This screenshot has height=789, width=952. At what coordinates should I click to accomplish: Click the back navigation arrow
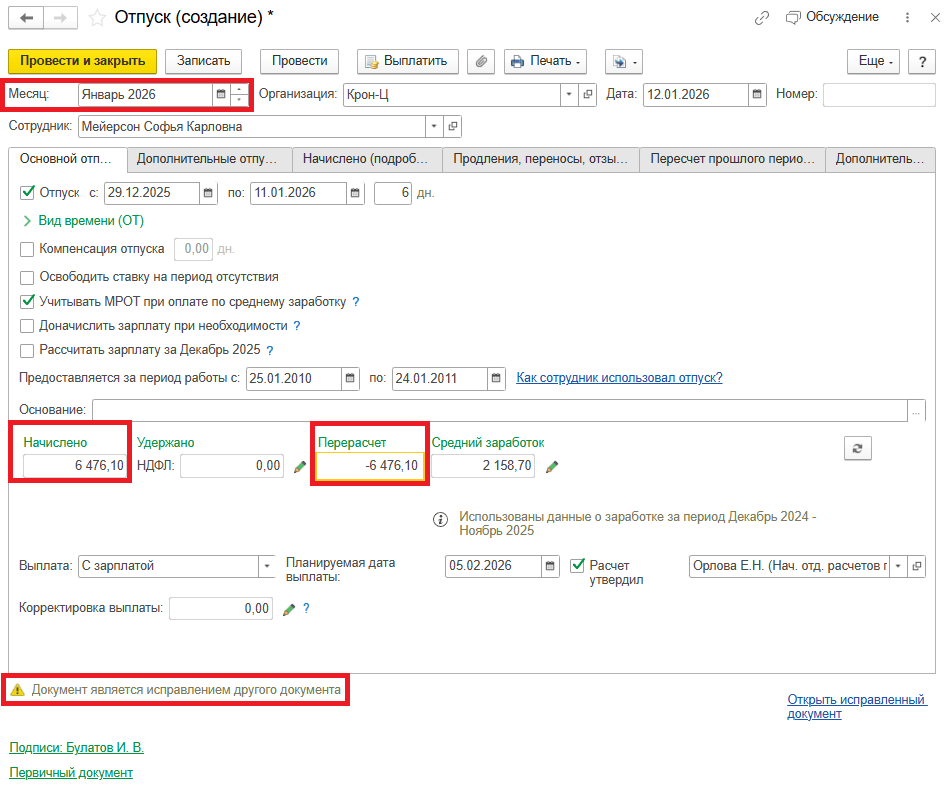pos(27,18)
